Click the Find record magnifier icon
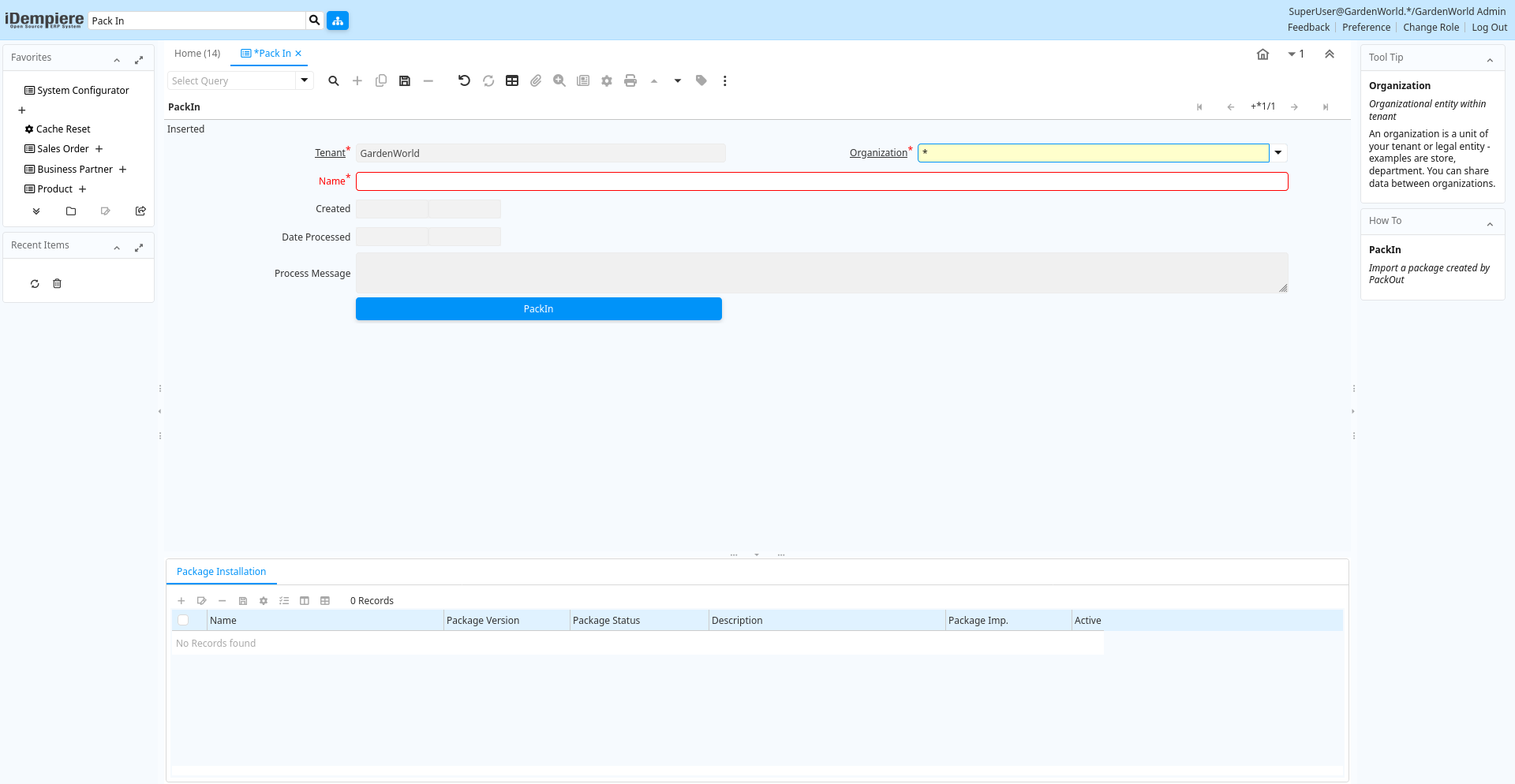Viewport: 1515px width, 784px height. [x=334, y=80]
